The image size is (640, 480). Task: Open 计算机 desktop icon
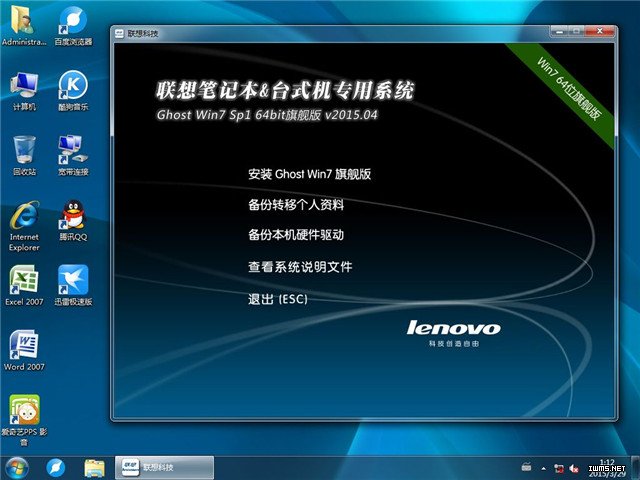[24, 91]
